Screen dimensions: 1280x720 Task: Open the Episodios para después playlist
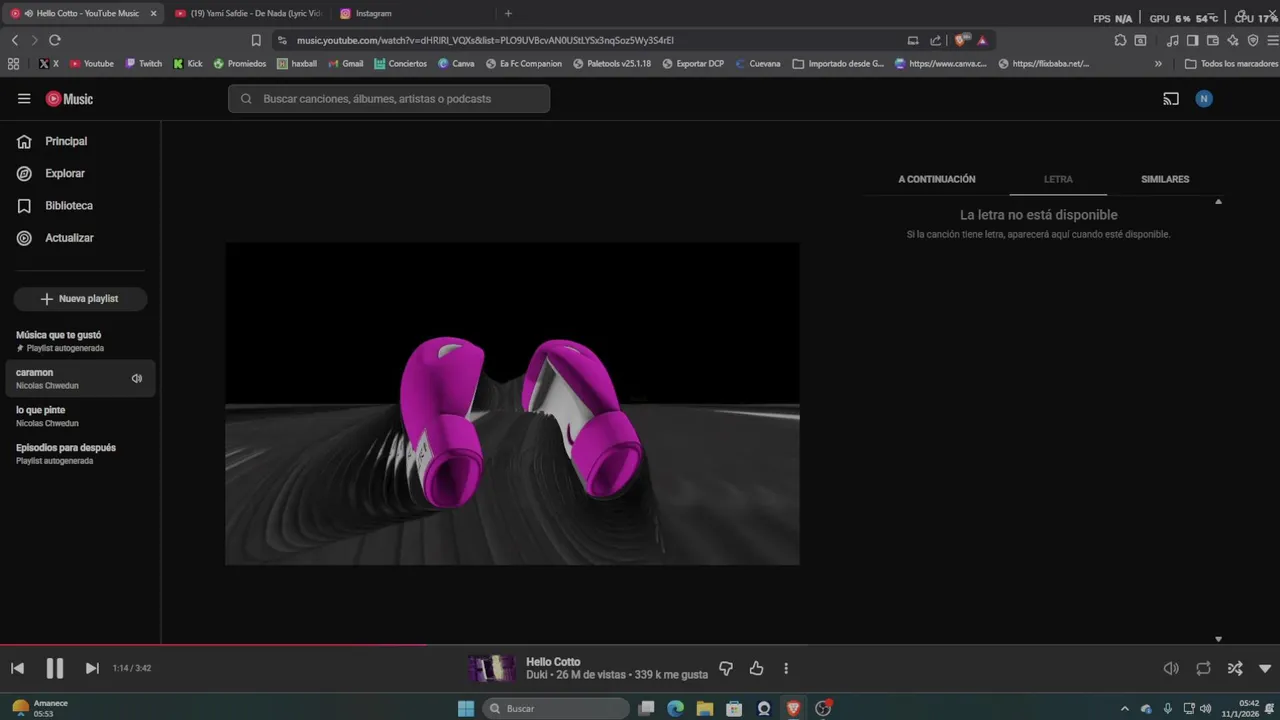[x=80, y=454]
